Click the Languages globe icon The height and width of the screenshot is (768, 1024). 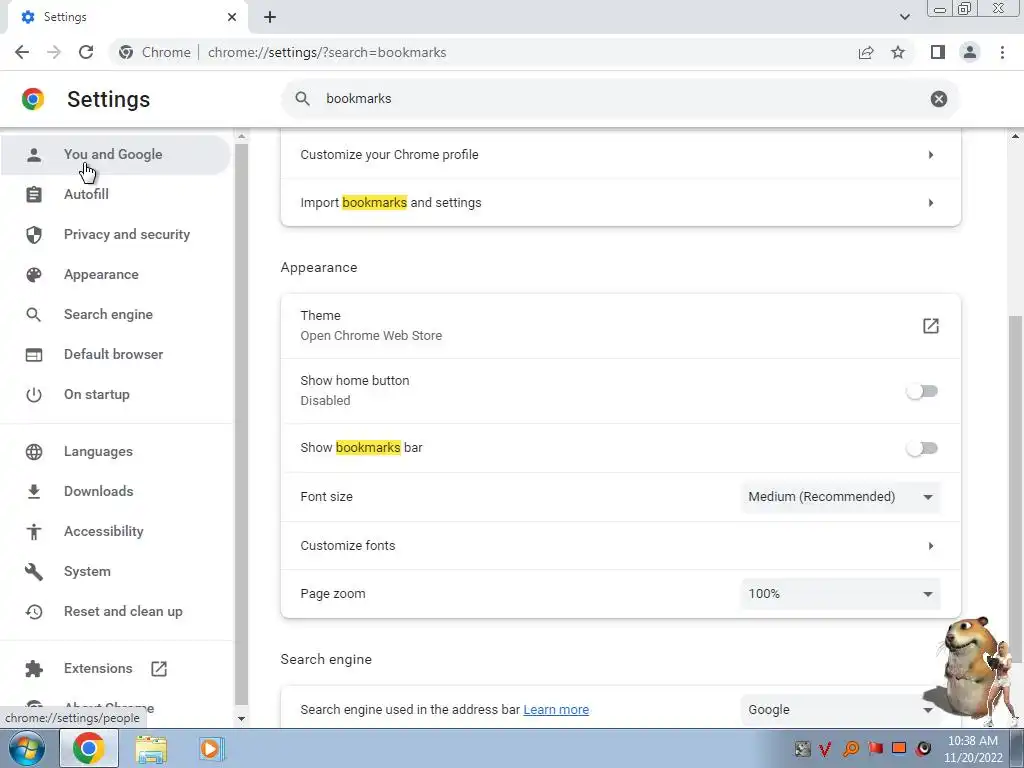click(33, 452)
